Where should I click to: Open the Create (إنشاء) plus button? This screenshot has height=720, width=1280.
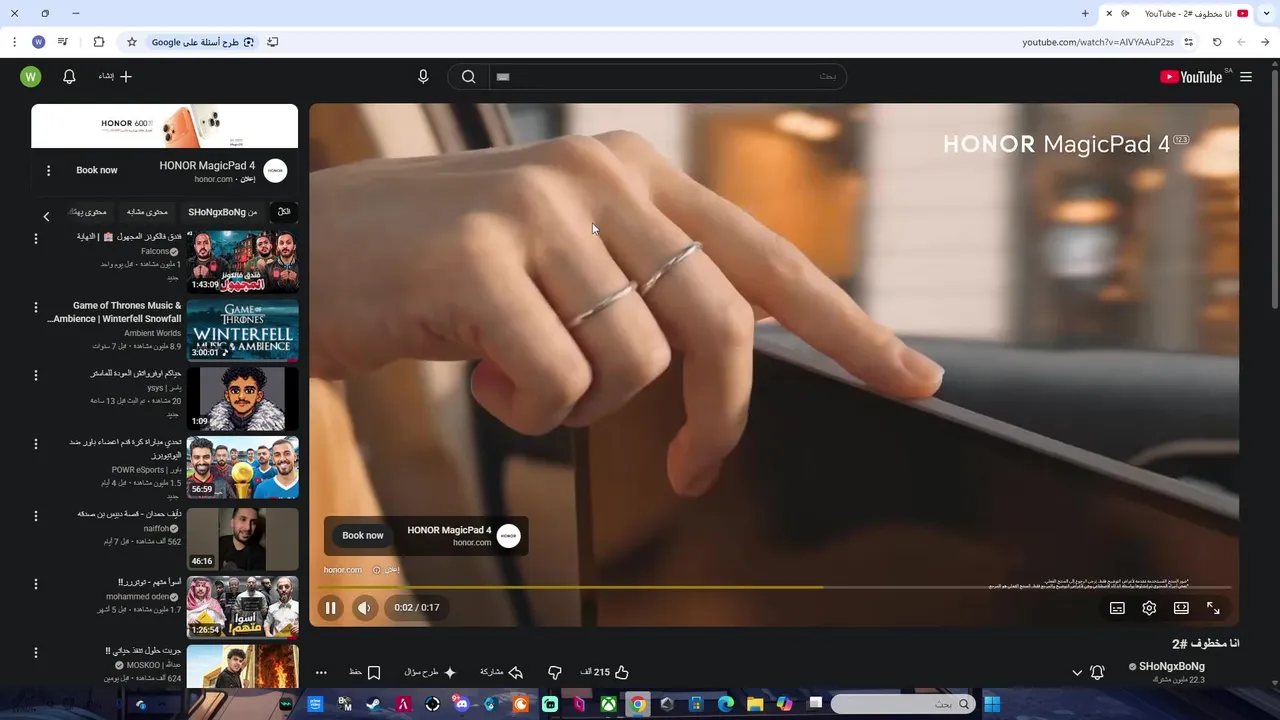coord(115,77)
